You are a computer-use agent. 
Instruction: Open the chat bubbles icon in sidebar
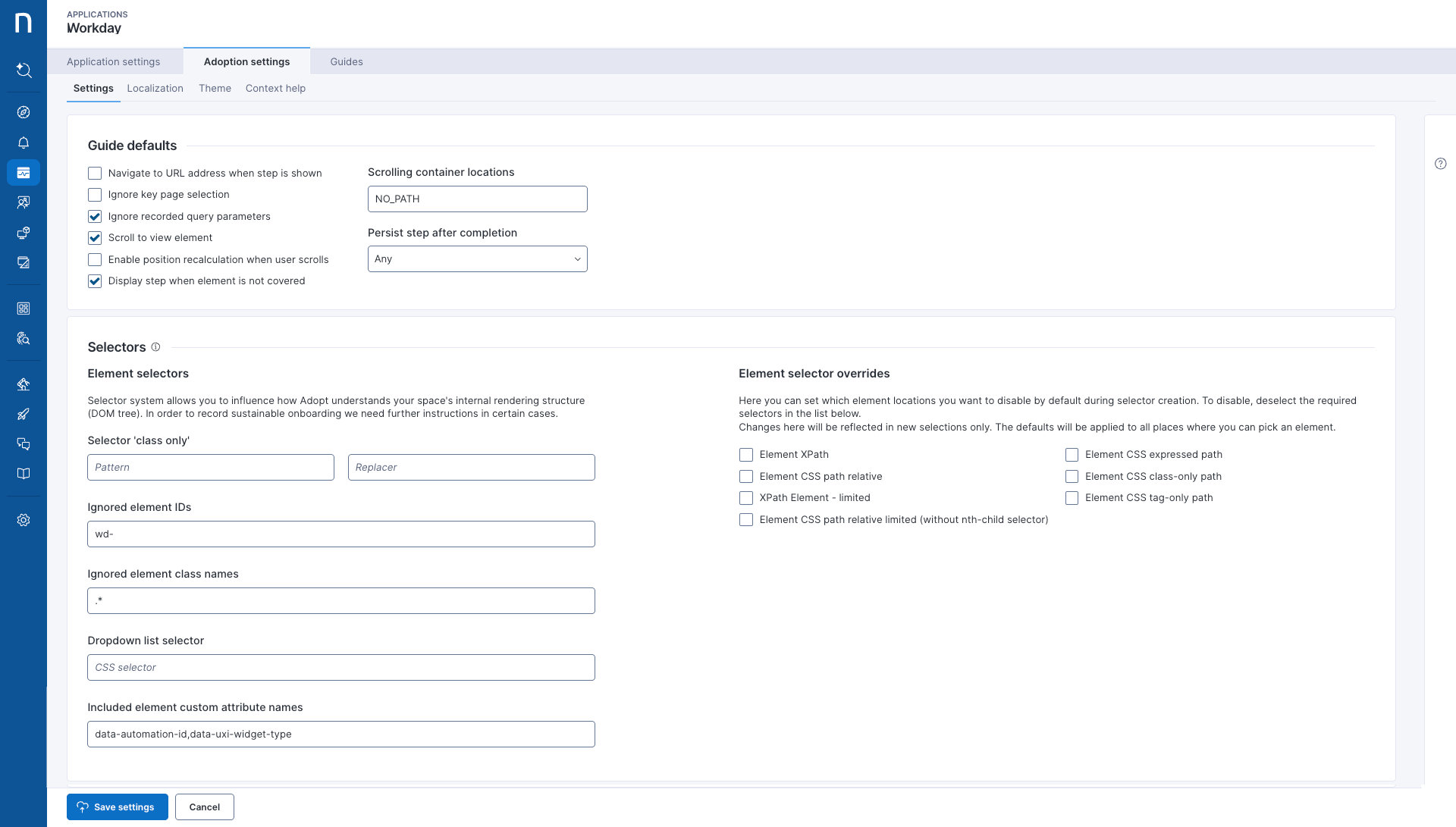24,444
